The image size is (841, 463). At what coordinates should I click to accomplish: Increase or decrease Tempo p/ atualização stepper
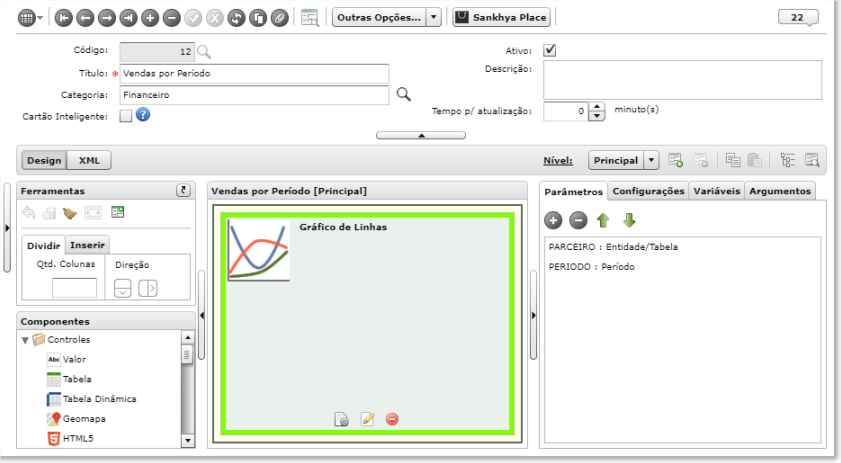596,111
